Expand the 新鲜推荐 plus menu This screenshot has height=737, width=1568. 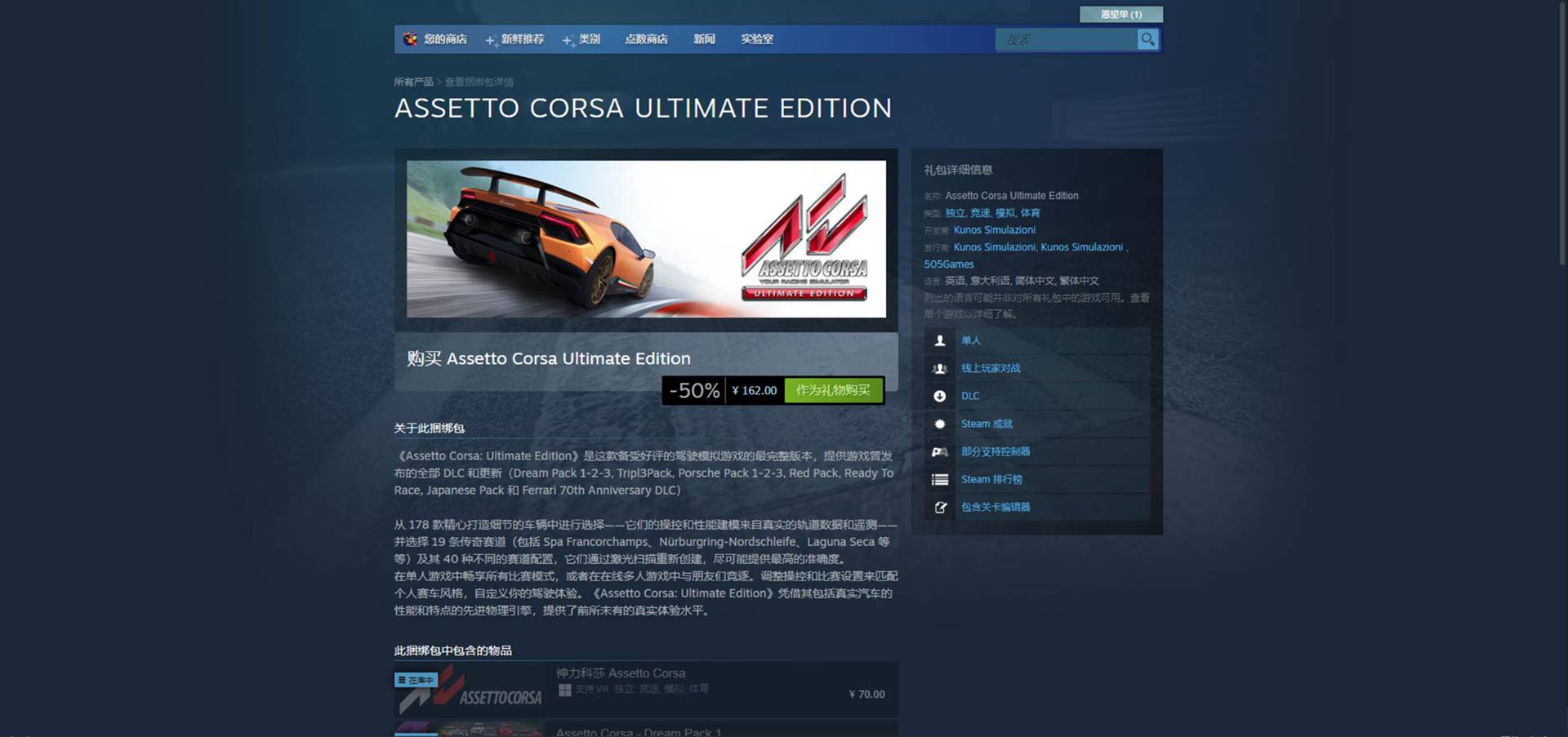pyautogui.click(x=514, y=39)
